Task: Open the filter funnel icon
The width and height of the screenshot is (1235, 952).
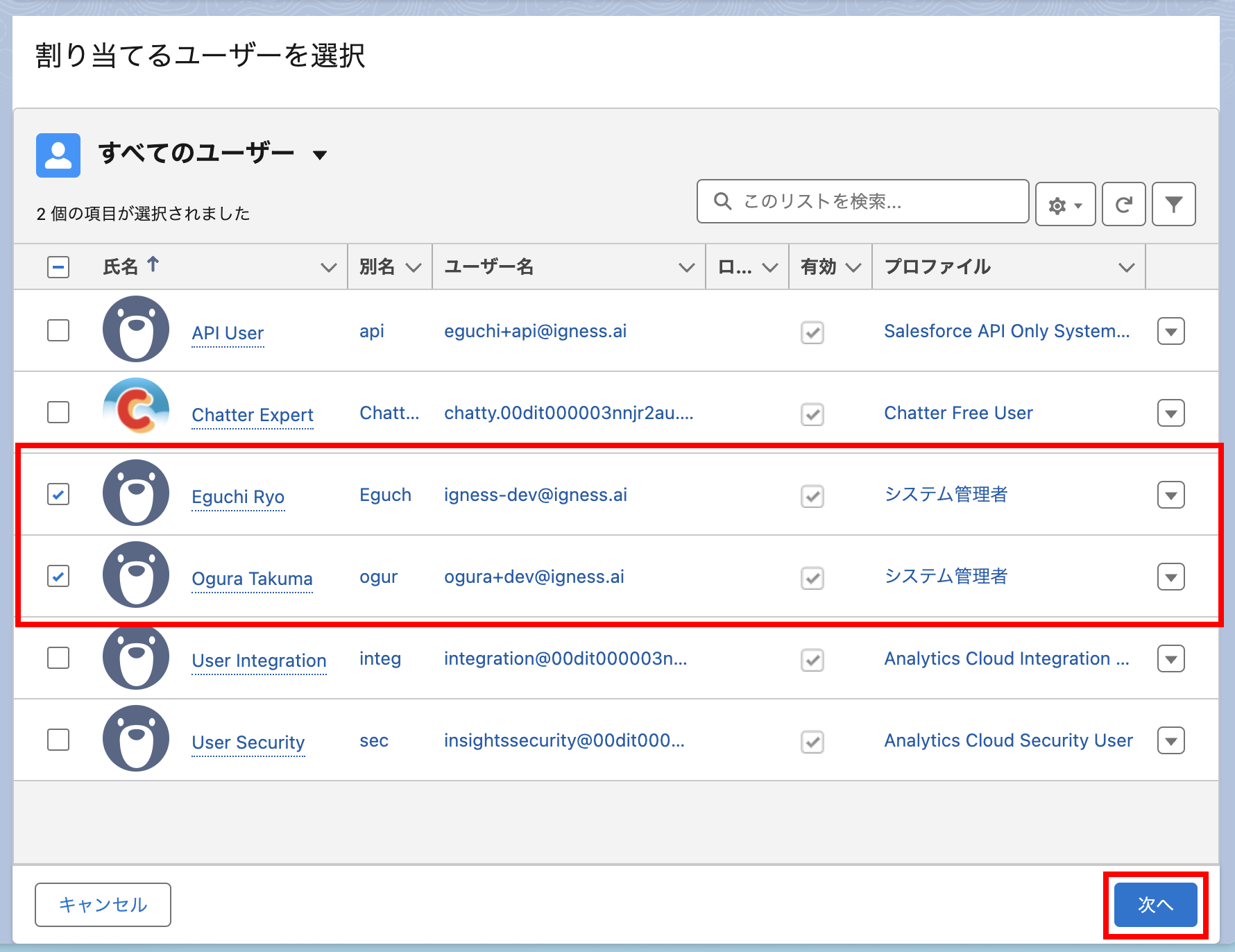Action: (x=1173, y=205)
